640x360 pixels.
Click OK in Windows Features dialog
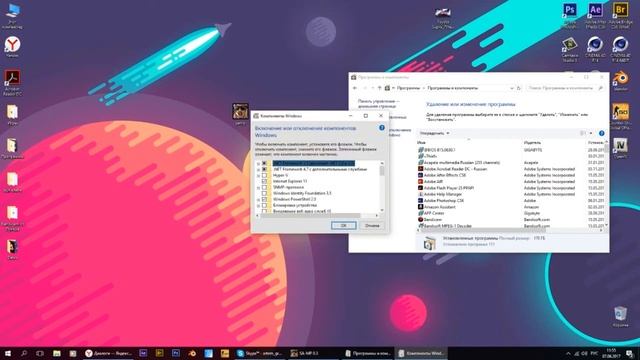pyautogui.click(x=343, y=225)
